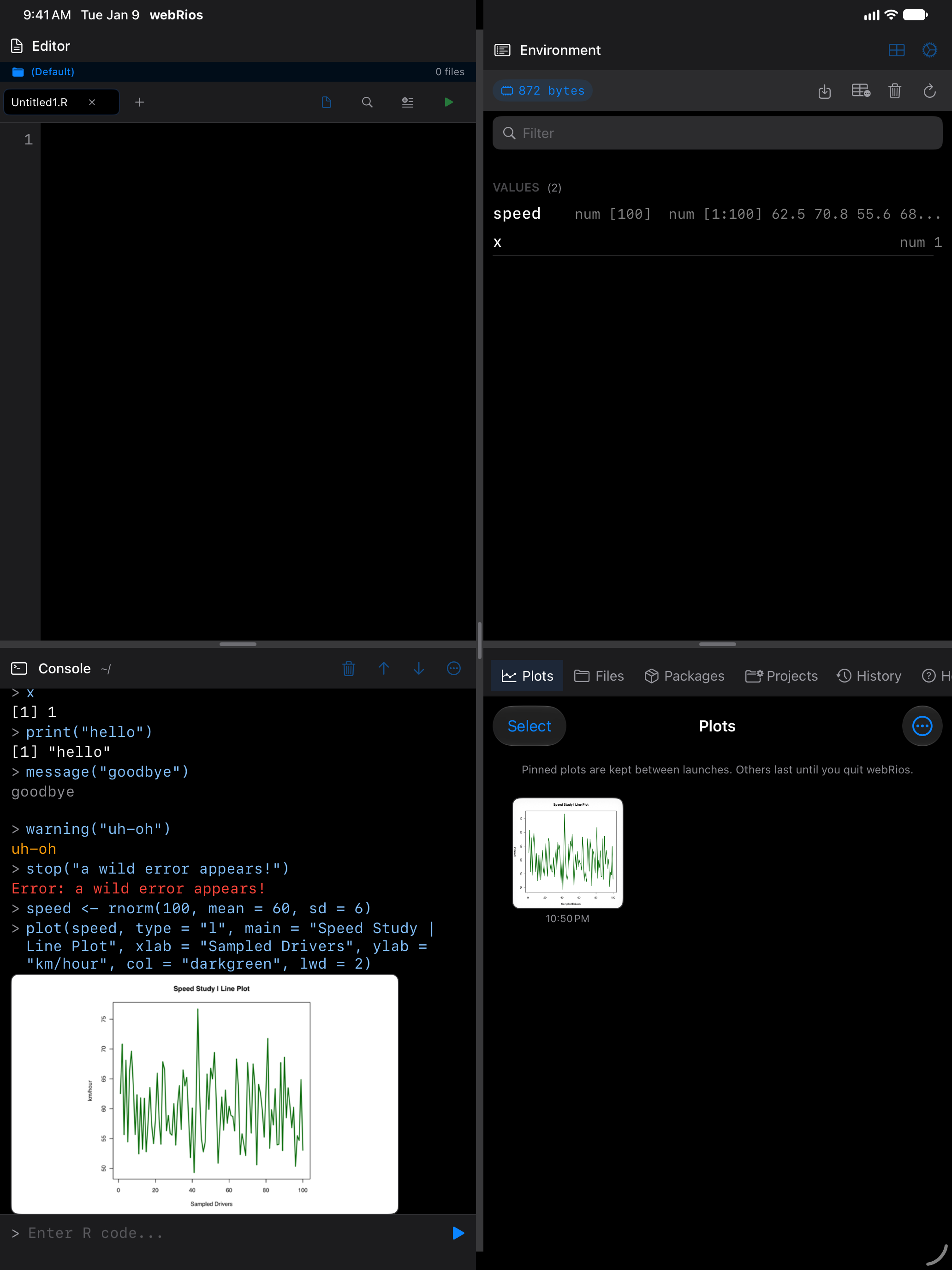Select the Untitled1.R editor tab
Image resolution: width=952 pixels, height=1270 pixels.
(x=61, y=102)
